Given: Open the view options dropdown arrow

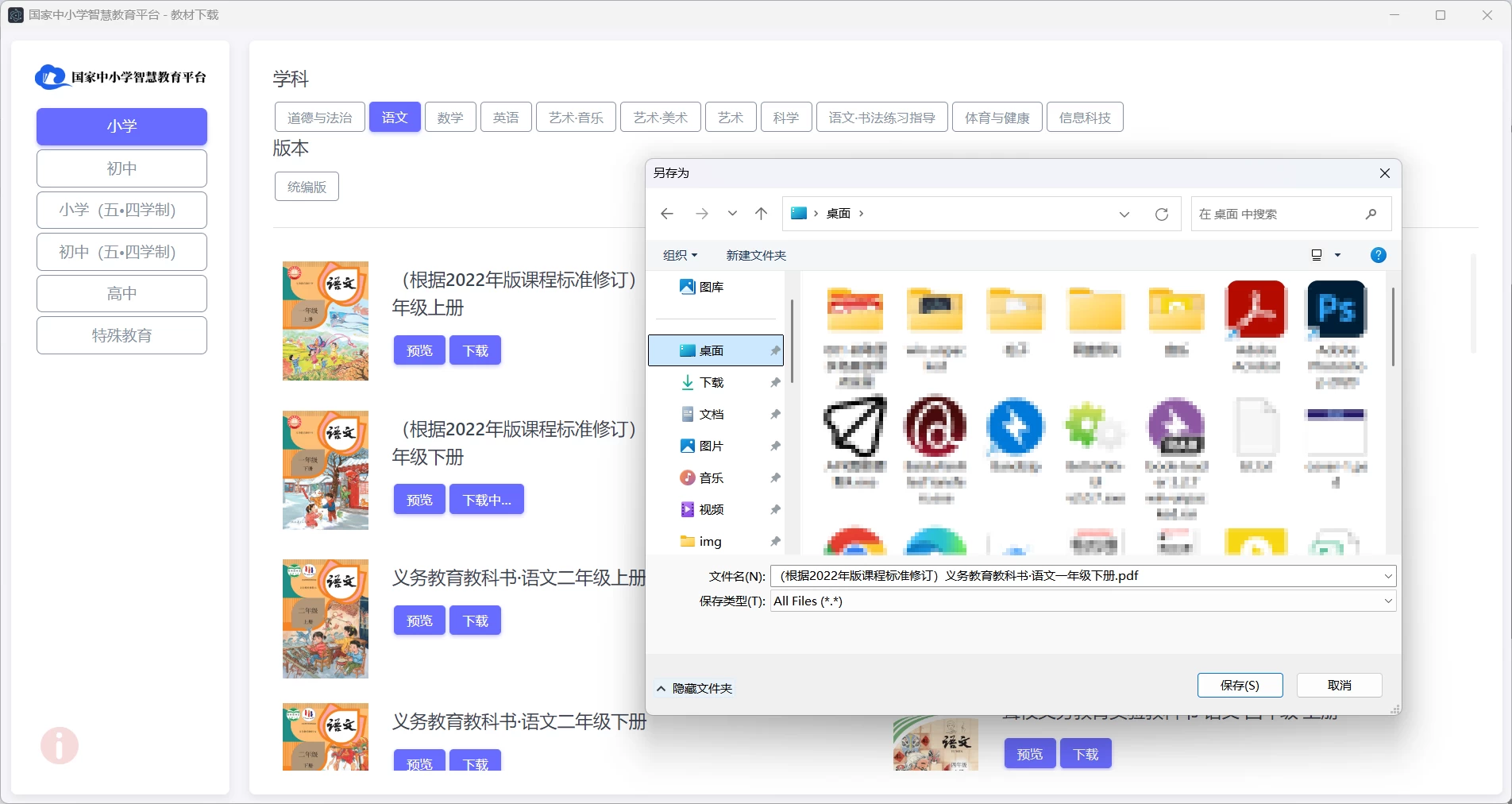Looking at the screenshot, I should pyautogui.click(x=1337, y=255).
